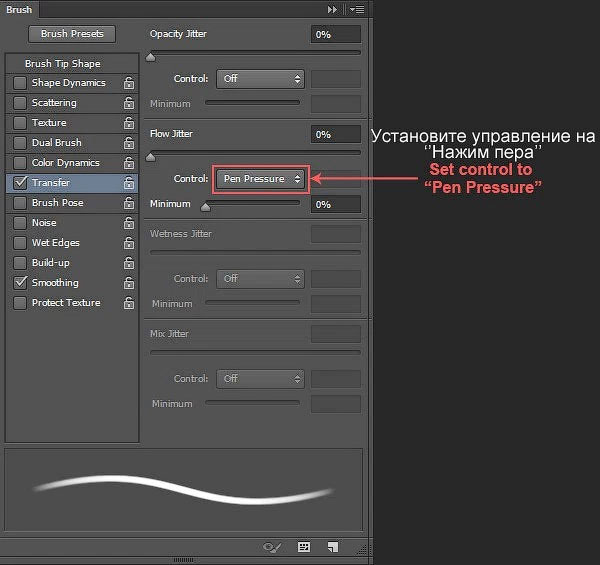Open the Color Dynamics settings label

point(65,163)
